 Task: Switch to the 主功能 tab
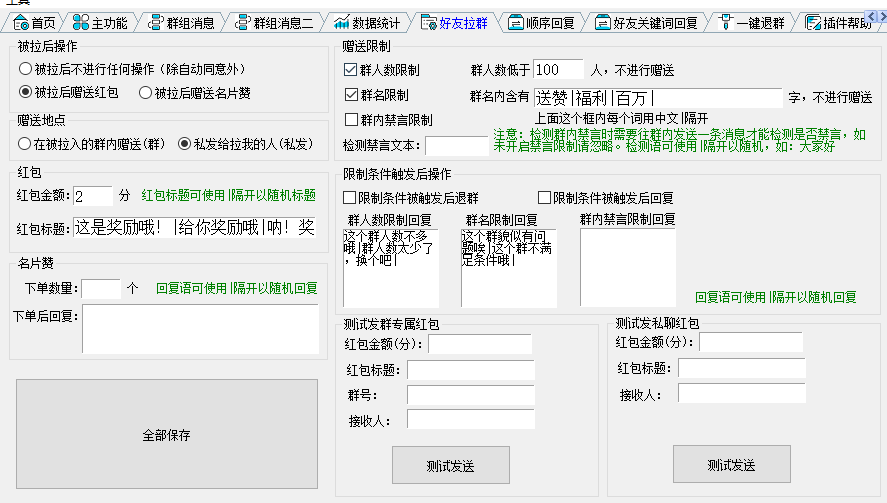coord(101,23)
